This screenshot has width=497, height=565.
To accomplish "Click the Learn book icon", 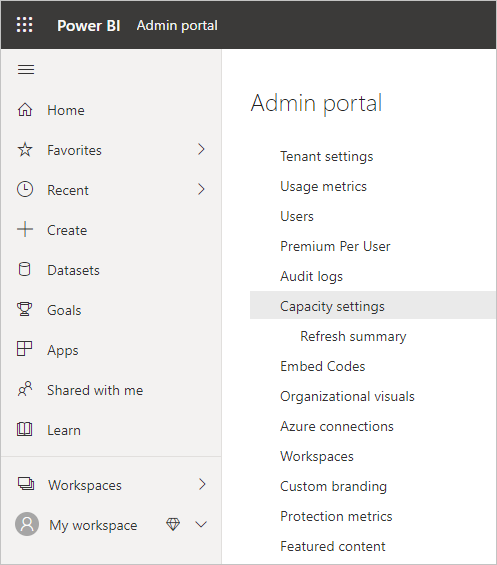I will click(25, 430).
